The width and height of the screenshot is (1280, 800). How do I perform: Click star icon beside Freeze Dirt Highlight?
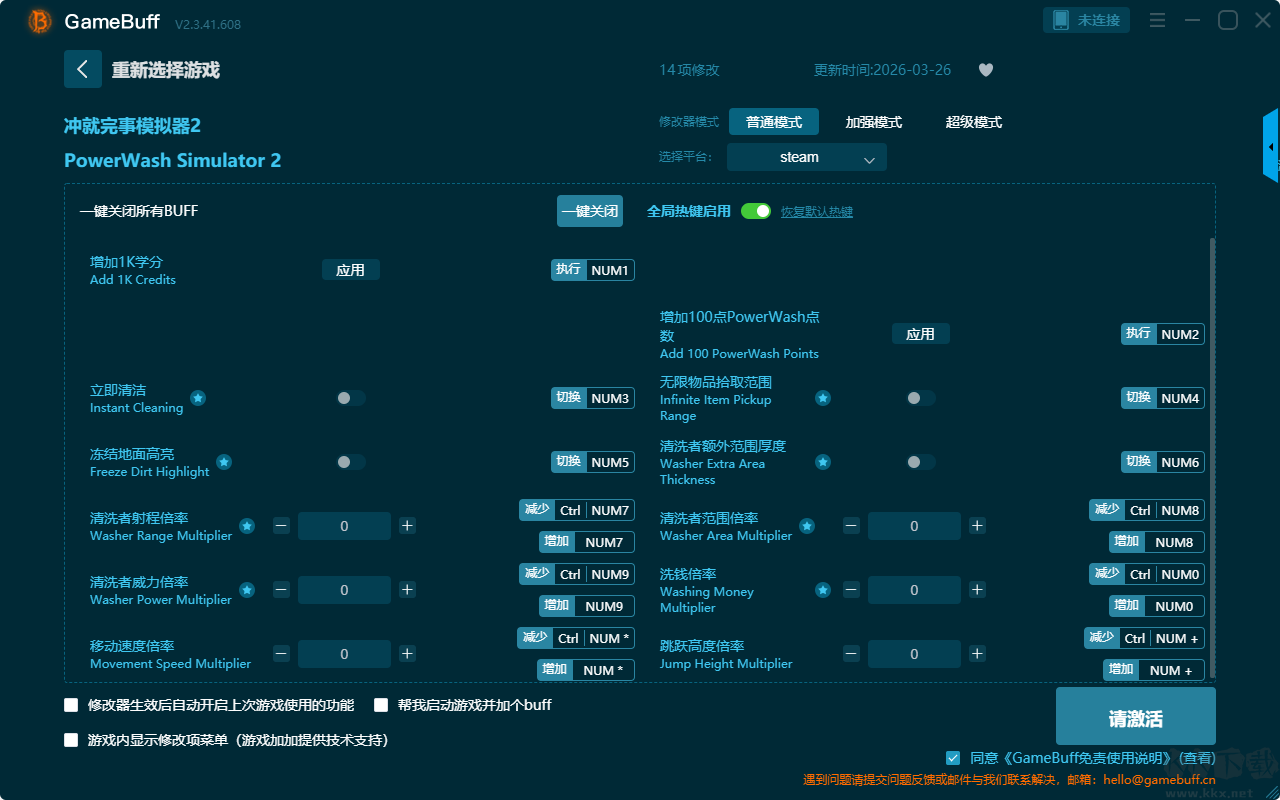tap(224, 462)
